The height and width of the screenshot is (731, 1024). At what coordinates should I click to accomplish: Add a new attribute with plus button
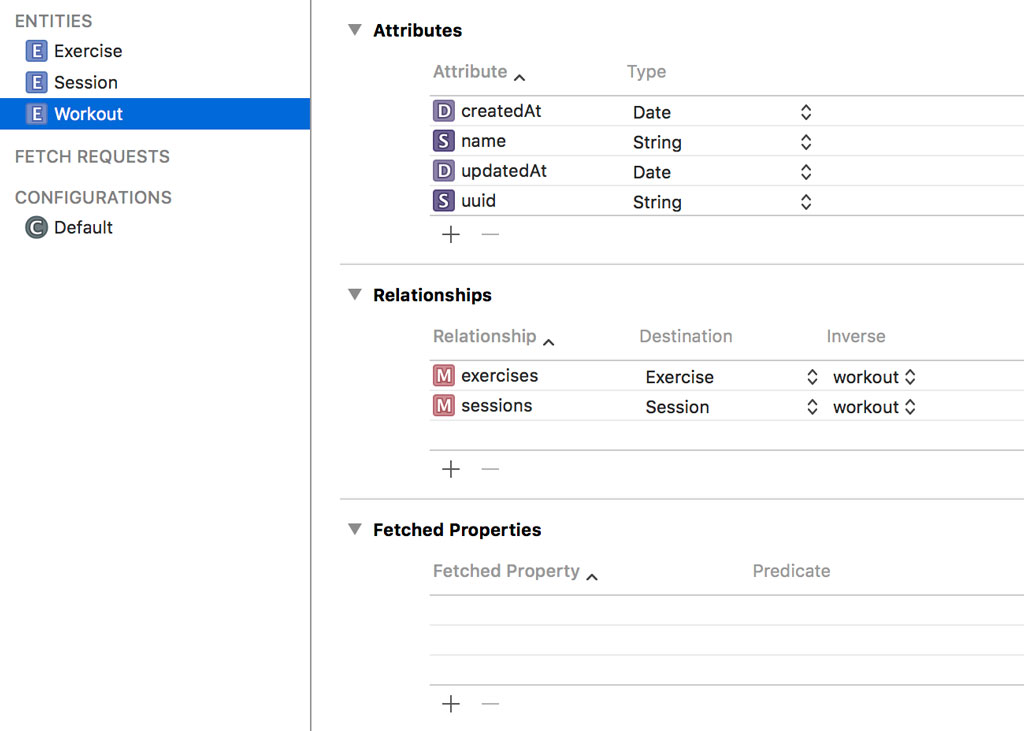tap(451, 235)
